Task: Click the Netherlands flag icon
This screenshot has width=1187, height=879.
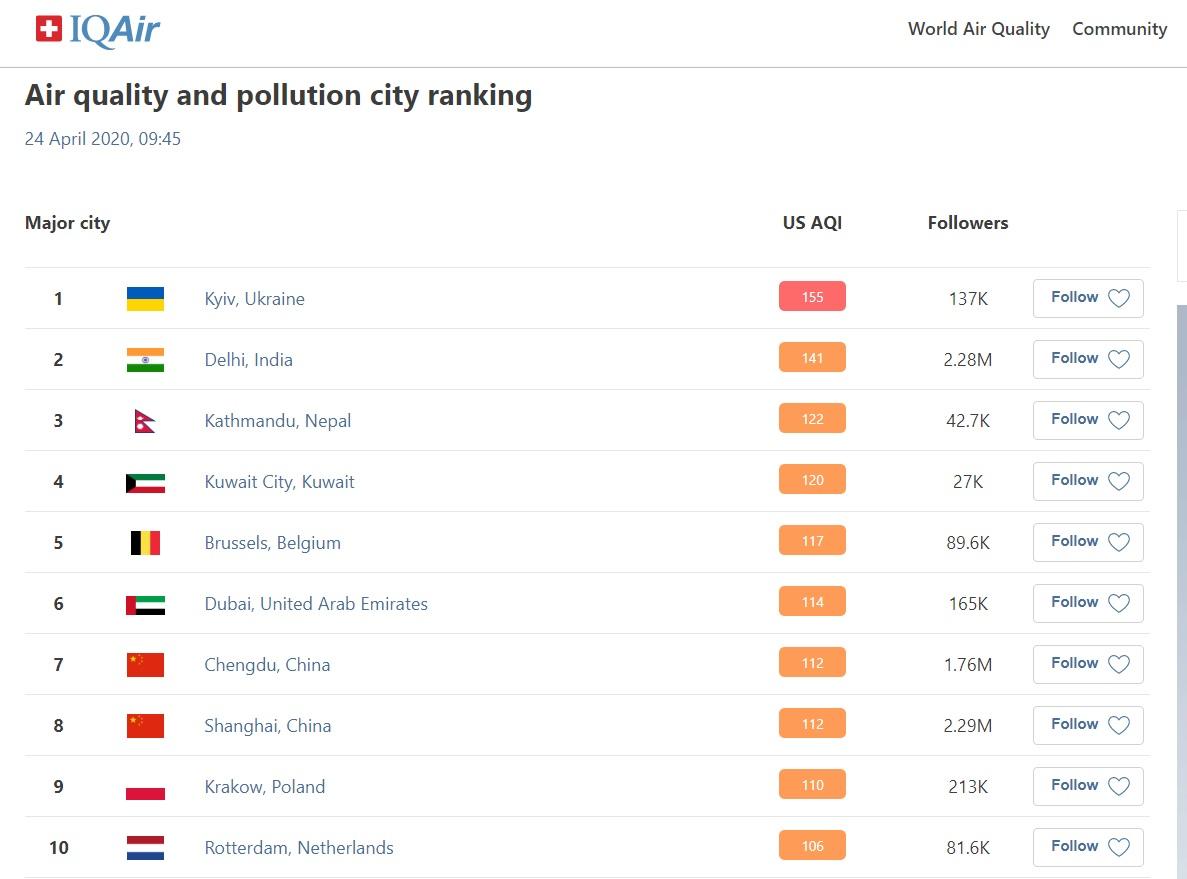Action: pos(145,848)
